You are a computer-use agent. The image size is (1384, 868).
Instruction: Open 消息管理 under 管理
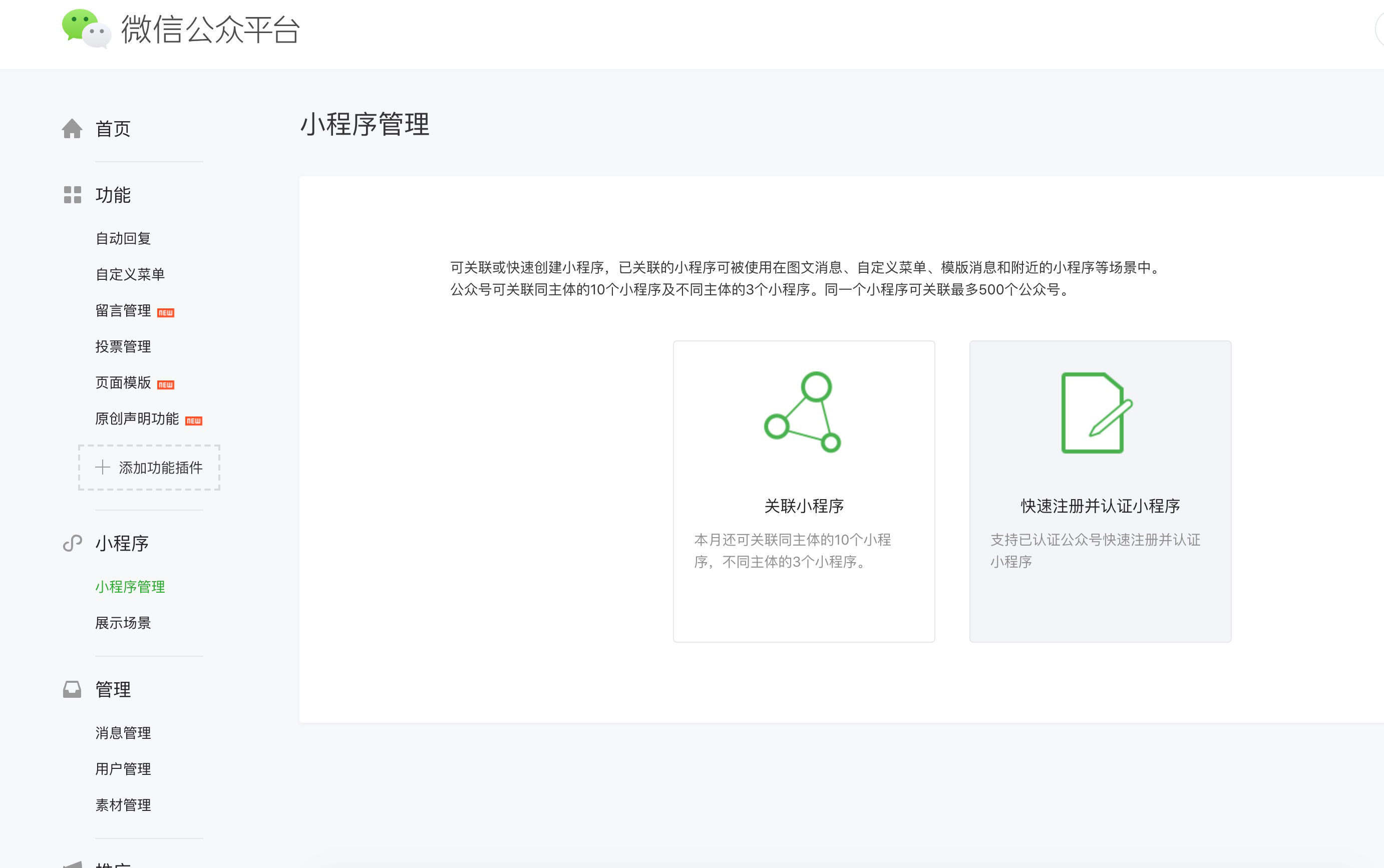pos(123,733)
